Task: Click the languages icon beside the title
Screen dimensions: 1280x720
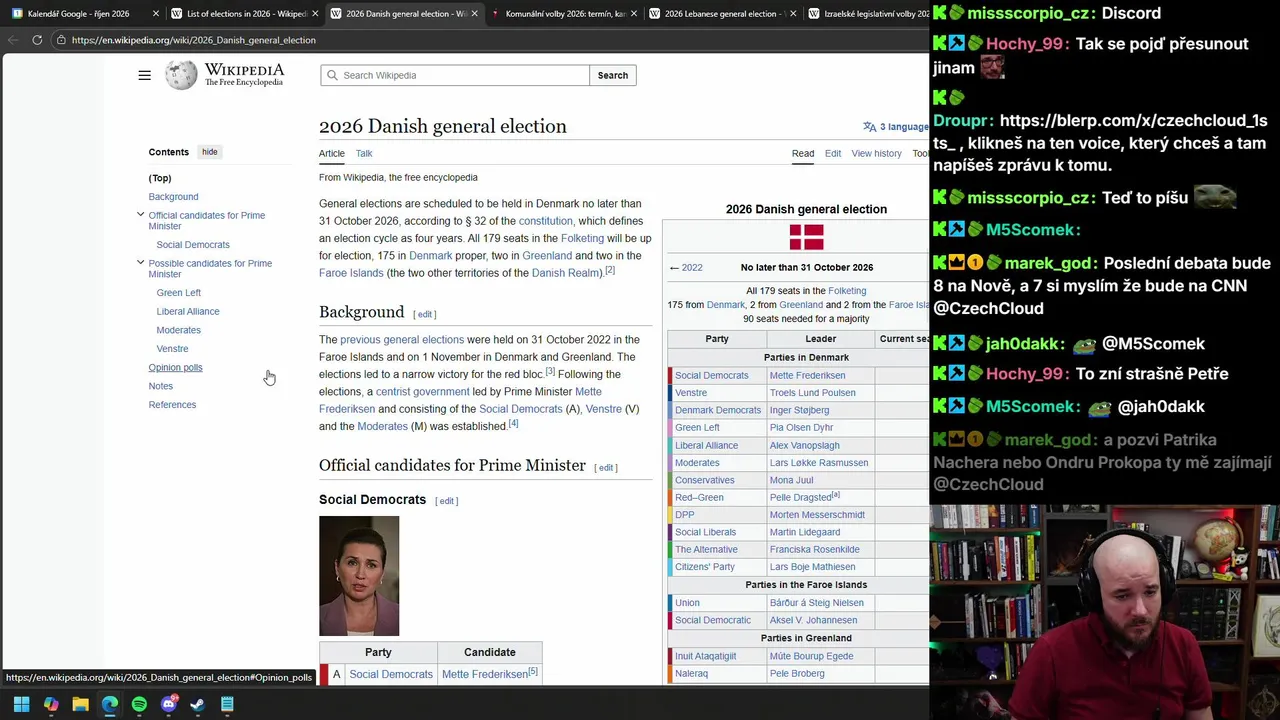Action: [869, 127]
